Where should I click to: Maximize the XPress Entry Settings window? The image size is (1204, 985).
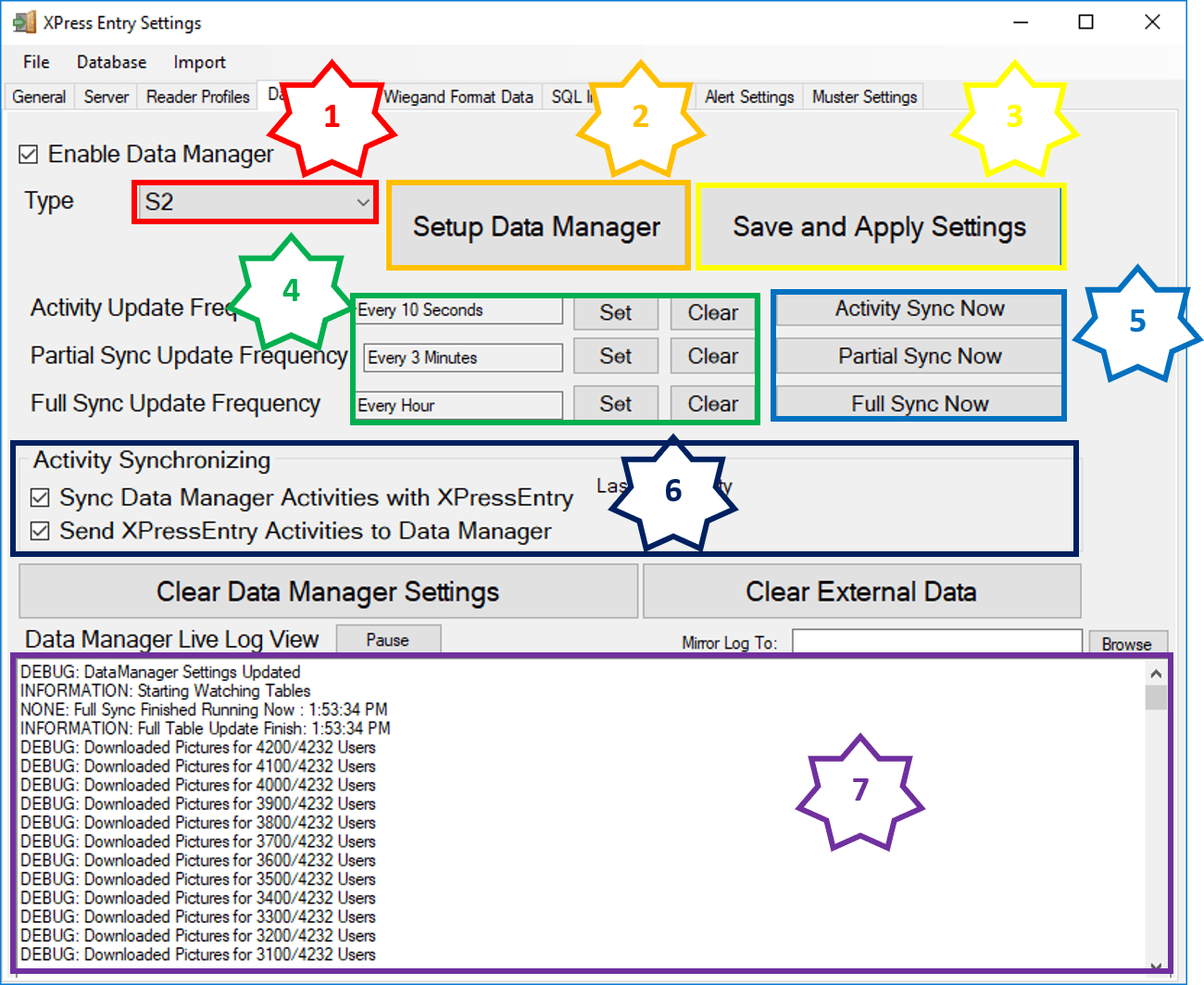1086,22
